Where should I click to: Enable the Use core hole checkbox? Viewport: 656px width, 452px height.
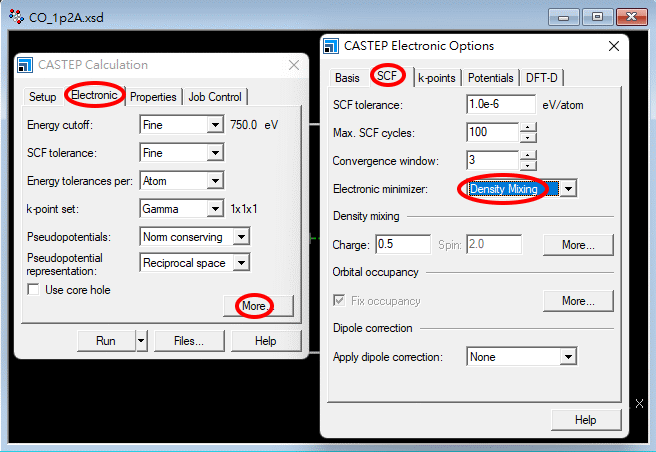35,290
